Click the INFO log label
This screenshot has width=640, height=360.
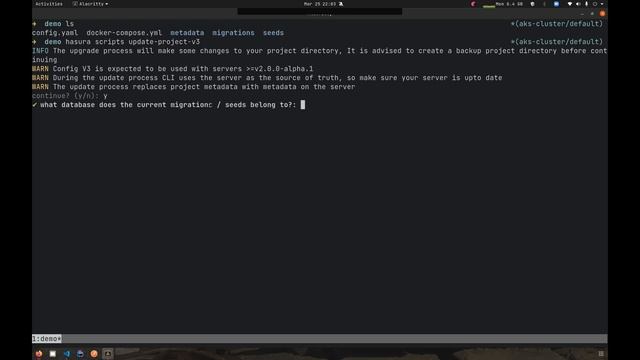(40, 51)
